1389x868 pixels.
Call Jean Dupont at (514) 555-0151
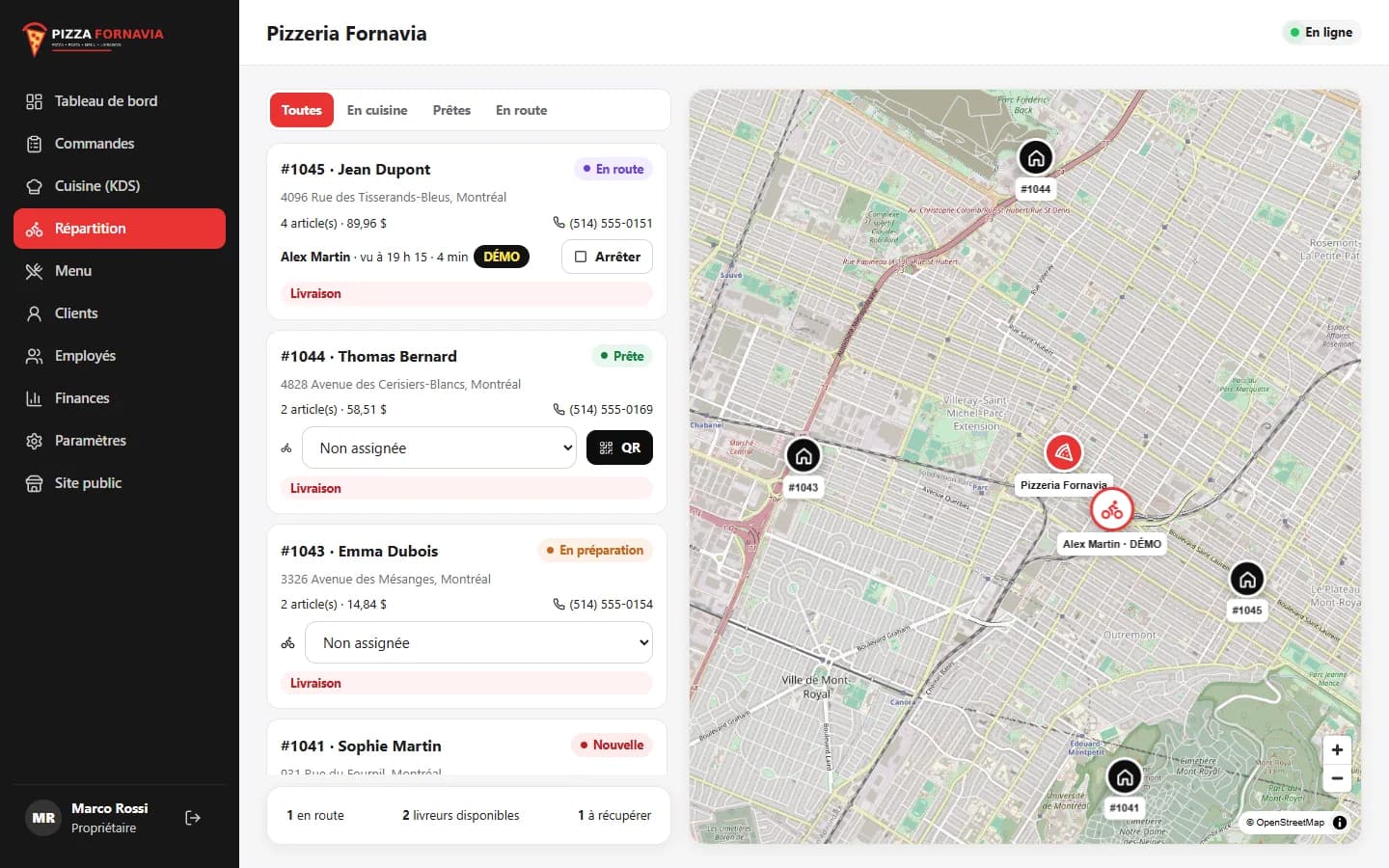click(x=603, y=223)
